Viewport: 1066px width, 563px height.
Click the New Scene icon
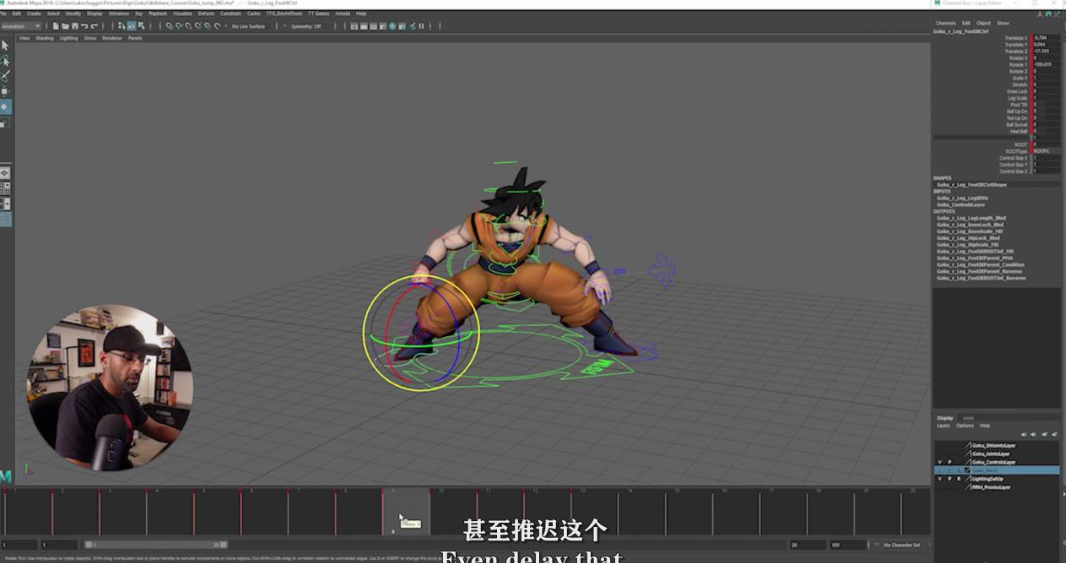pos(56,26)
